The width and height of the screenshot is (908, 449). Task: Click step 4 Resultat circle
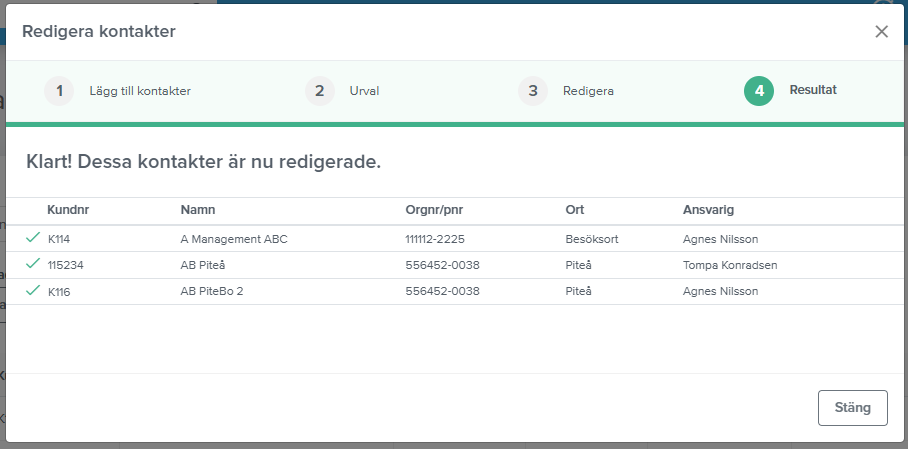point(759,91)
